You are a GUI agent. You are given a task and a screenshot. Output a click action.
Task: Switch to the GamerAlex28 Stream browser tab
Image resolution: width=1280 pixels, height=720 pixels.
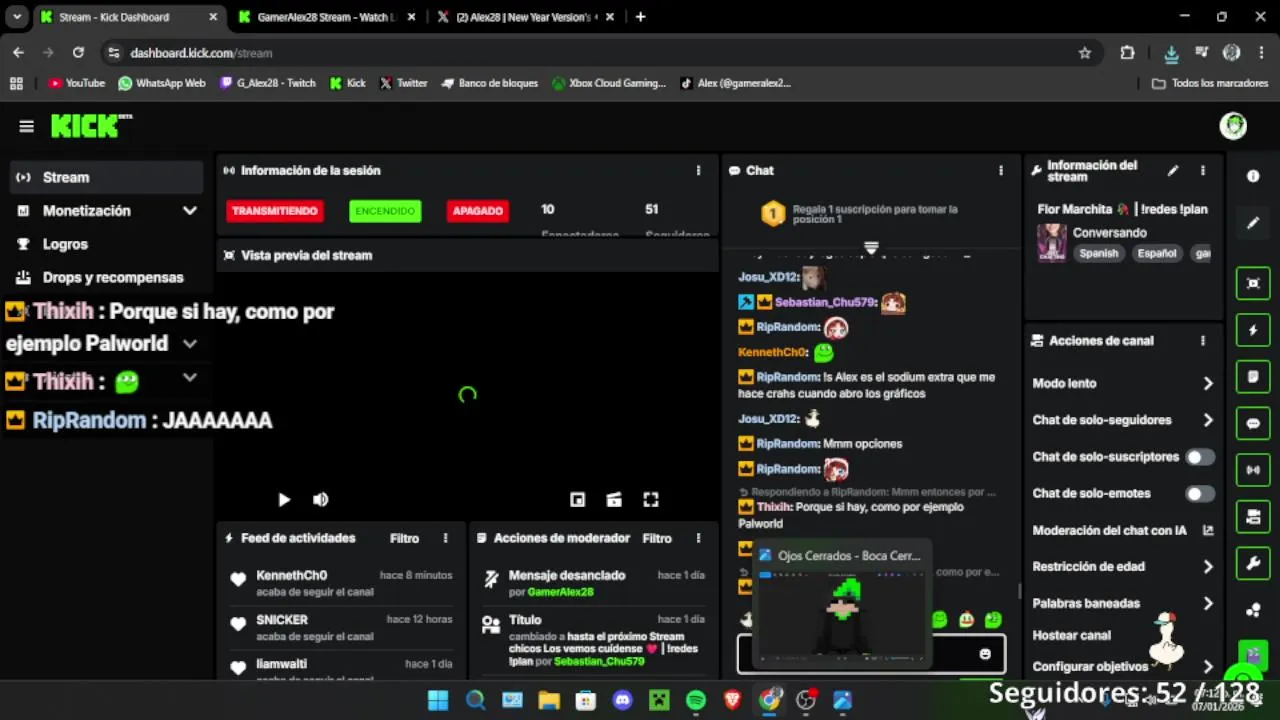point(327,17)
